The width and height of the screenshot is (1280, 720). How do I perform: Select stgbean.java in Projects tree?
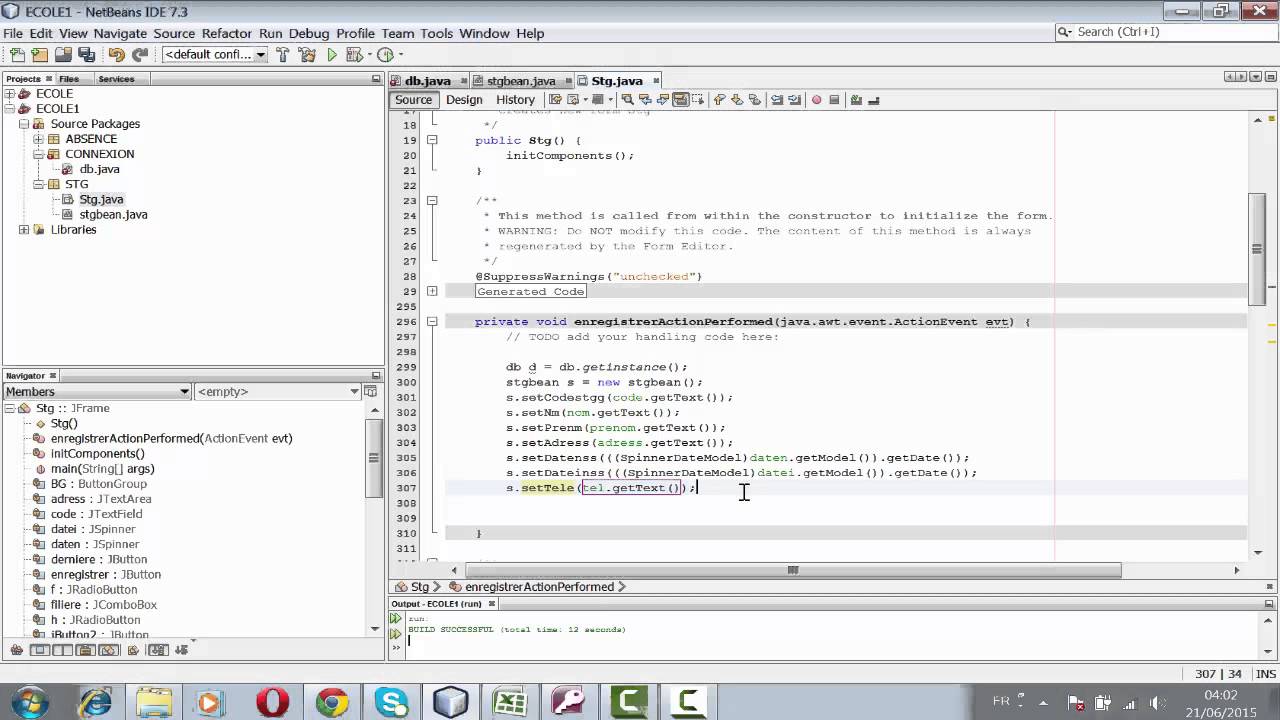pyautogui.click(x=113, y=214)
